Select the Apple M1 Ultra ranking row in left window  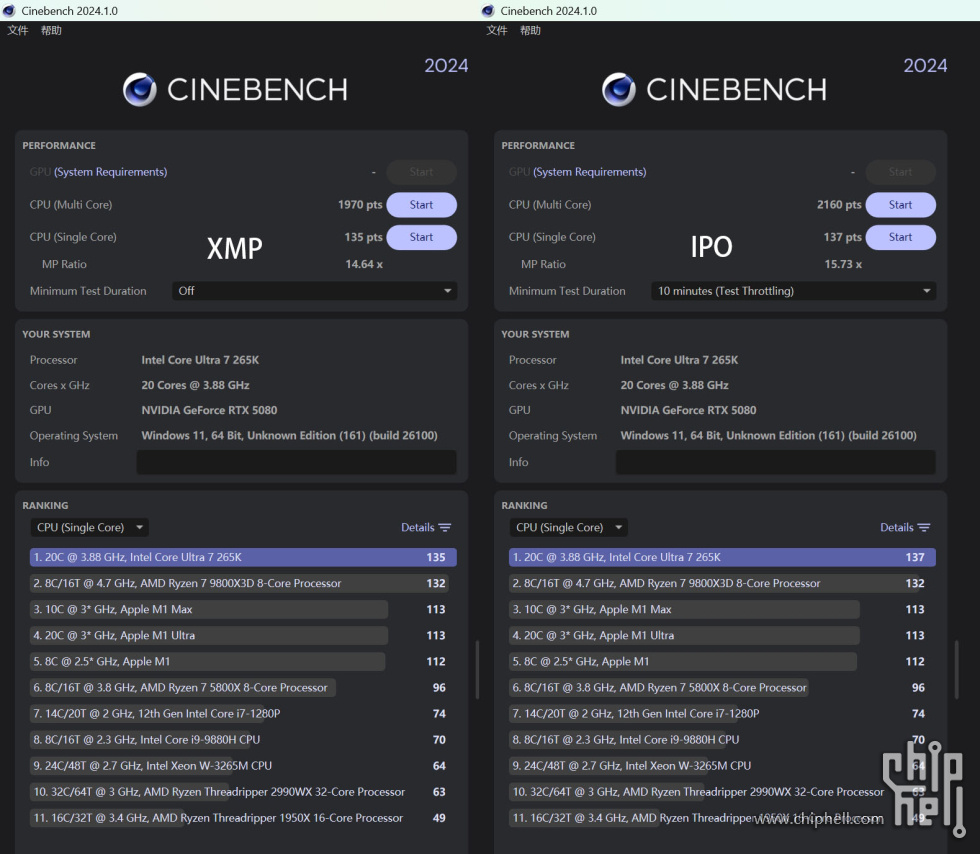(x=243, y=635)
